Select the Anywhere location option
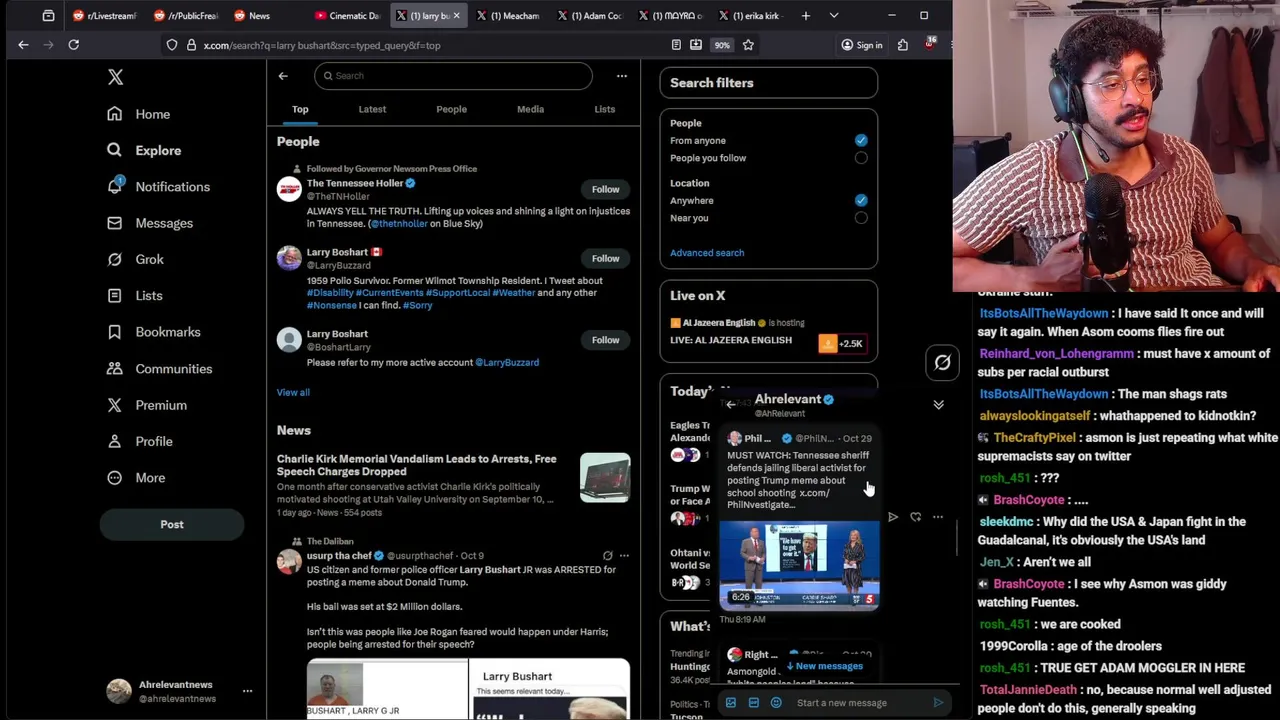This screenshot has width=1280, height=720. pyautogui.click(x=861, y=201)
